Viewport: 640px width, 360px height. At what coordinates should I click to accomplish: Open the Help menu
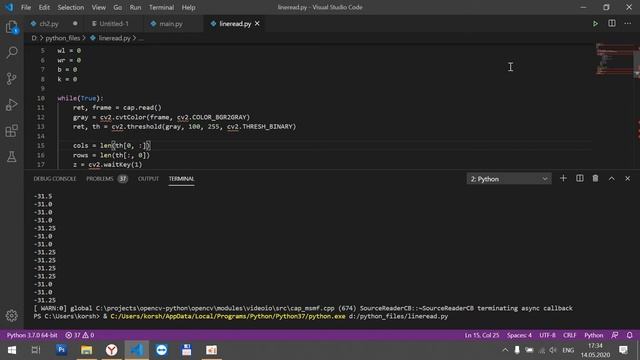188,7
